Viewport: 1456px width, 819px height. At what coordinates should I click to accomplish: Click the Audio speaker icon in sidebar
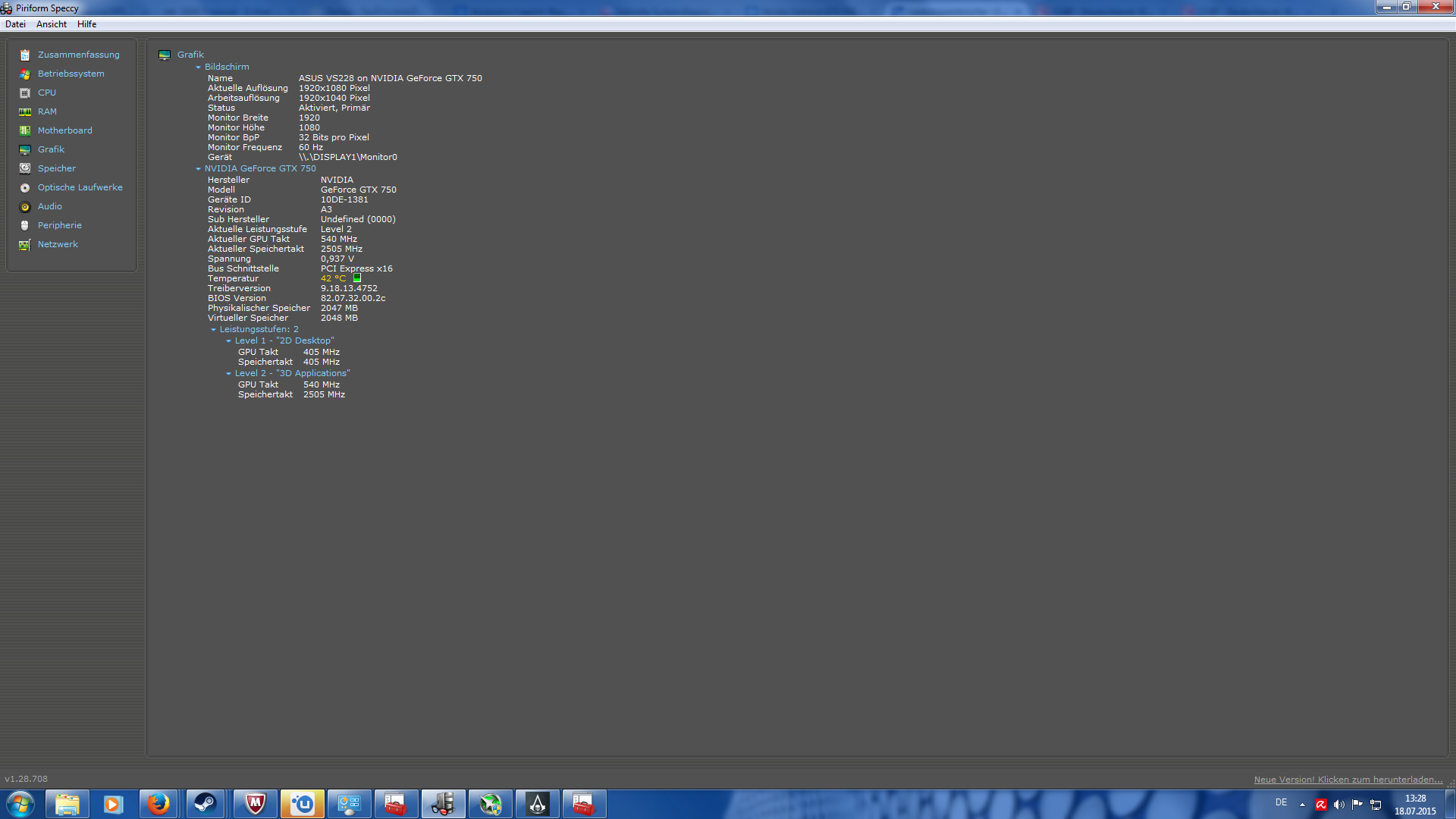pos(25,207)
